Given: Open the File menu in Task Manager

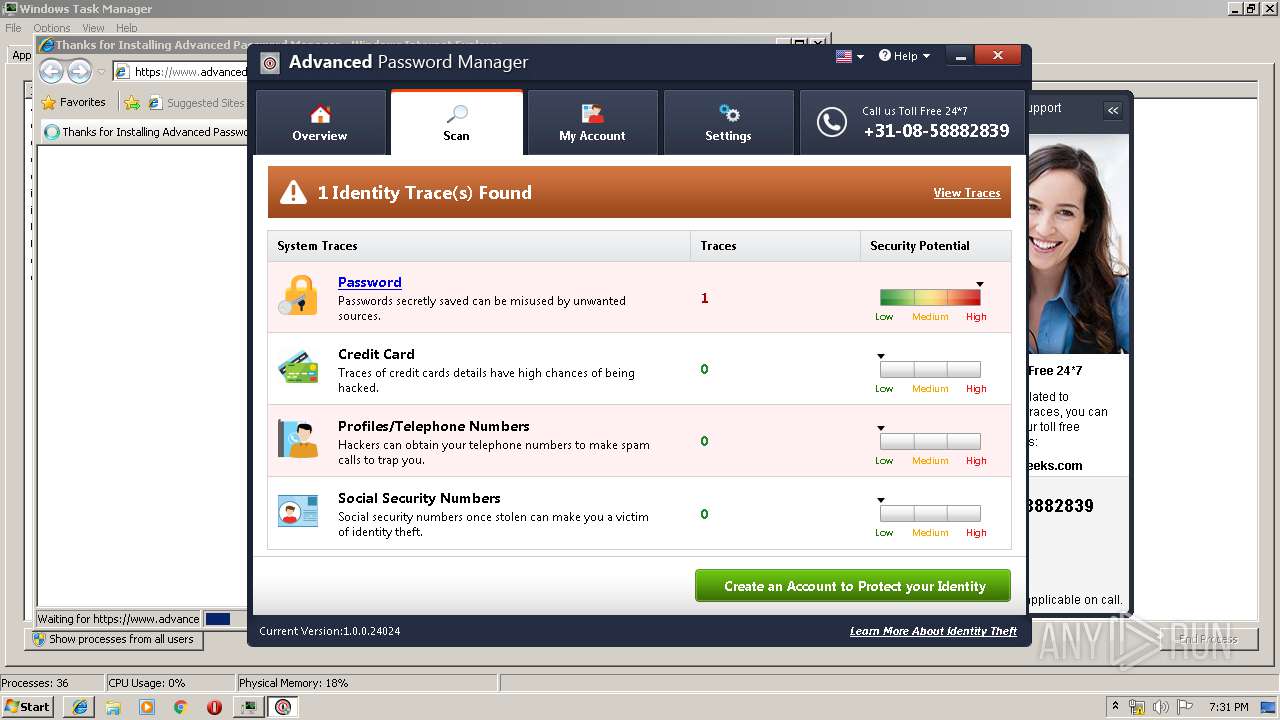Looking at the screenshot, I should coord(13,28).
